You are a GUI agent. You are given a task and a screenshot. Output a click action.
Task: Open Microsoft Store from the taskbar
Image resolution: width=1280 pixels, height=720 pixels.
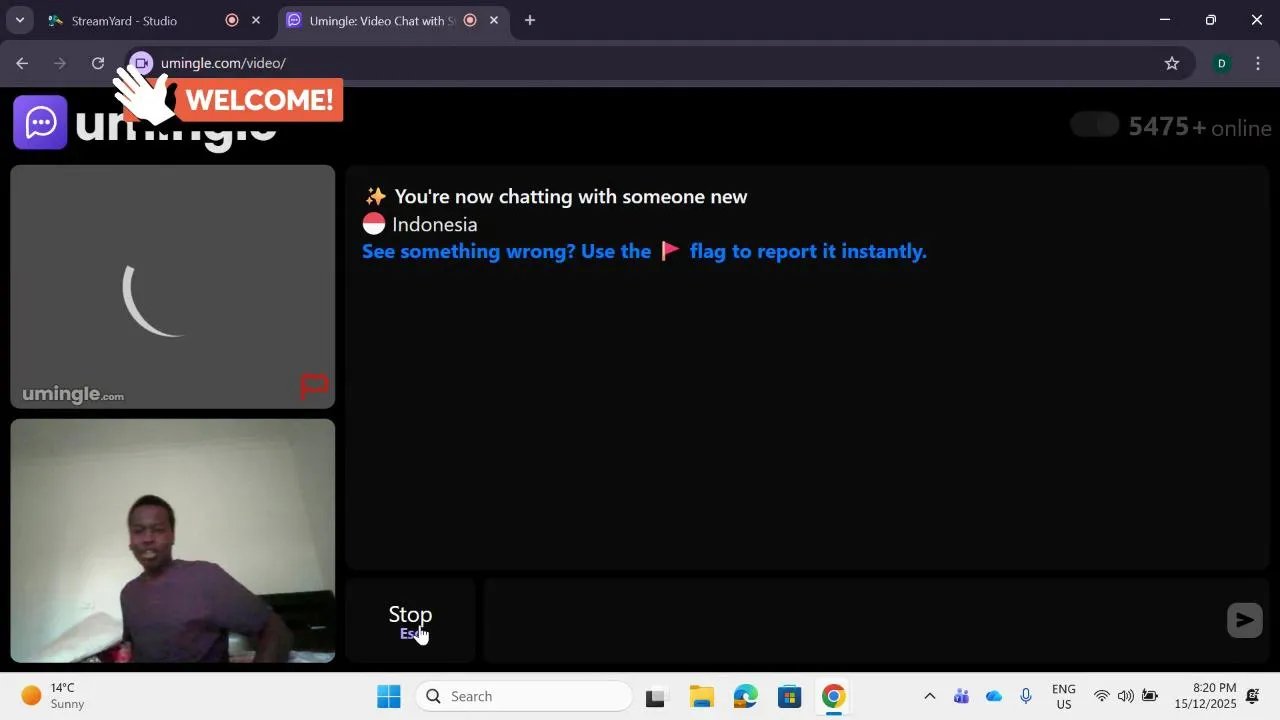[790, 696]
